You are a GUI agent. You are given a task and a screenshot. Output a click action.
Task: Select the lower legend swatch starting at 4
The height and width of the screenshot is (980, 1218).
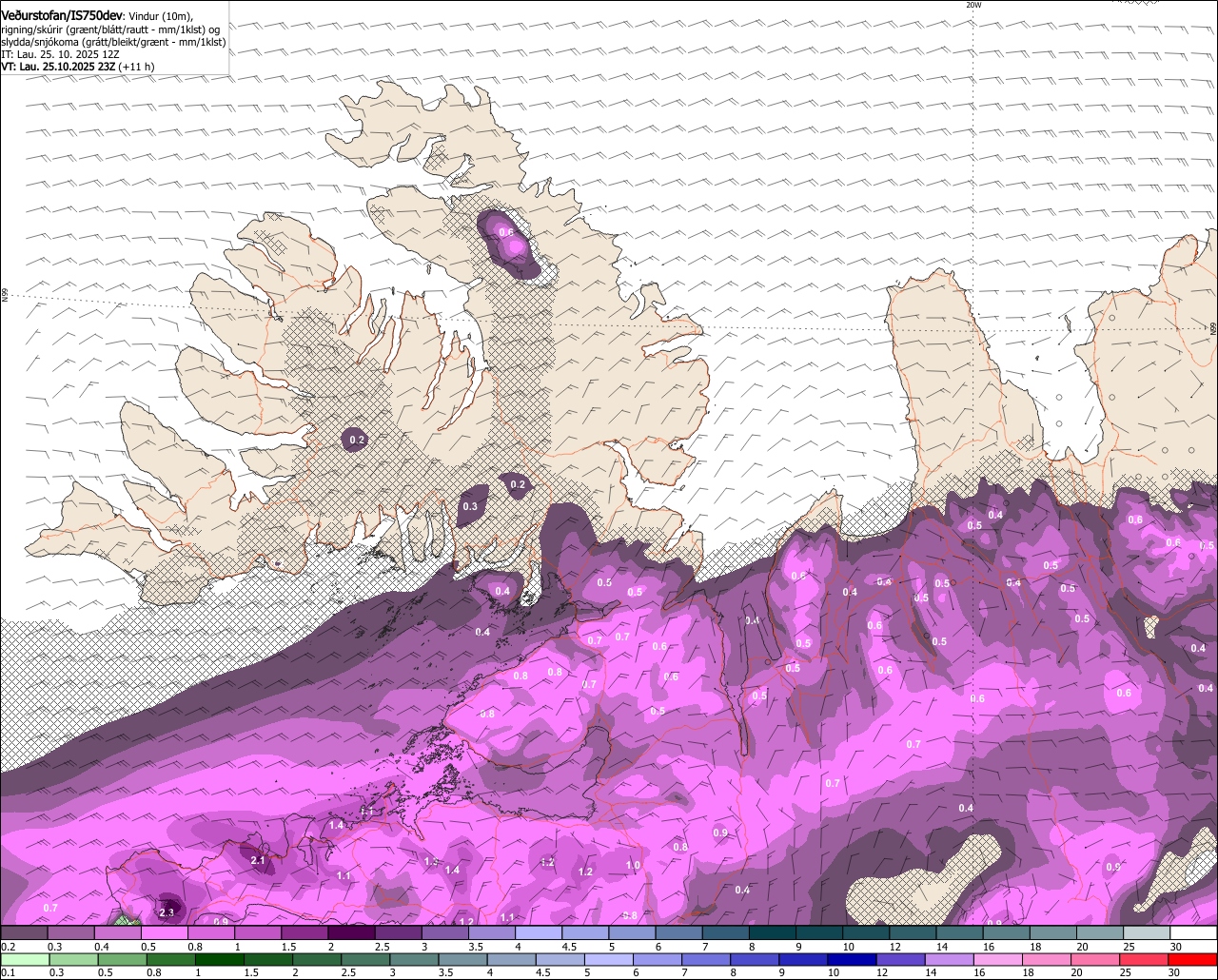coord(512,959)
